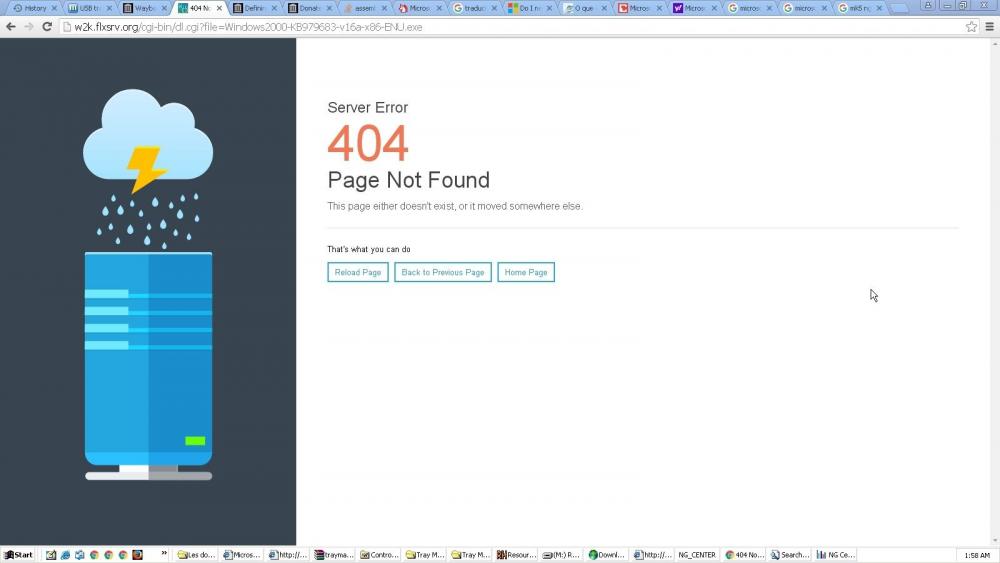Screen dimensions: 1000x563
Task: Open the Windows Start menu
Action: pyautogui.click(x=18, y=554)
